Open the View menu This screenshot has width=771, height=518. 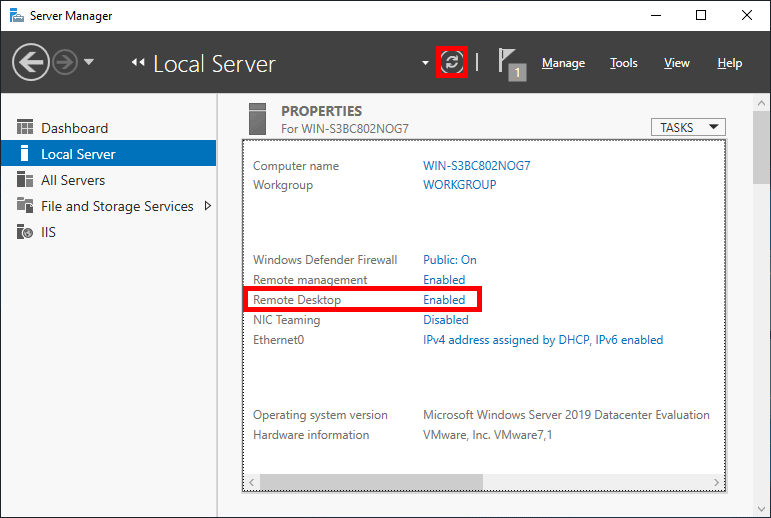tap(677, 63)
